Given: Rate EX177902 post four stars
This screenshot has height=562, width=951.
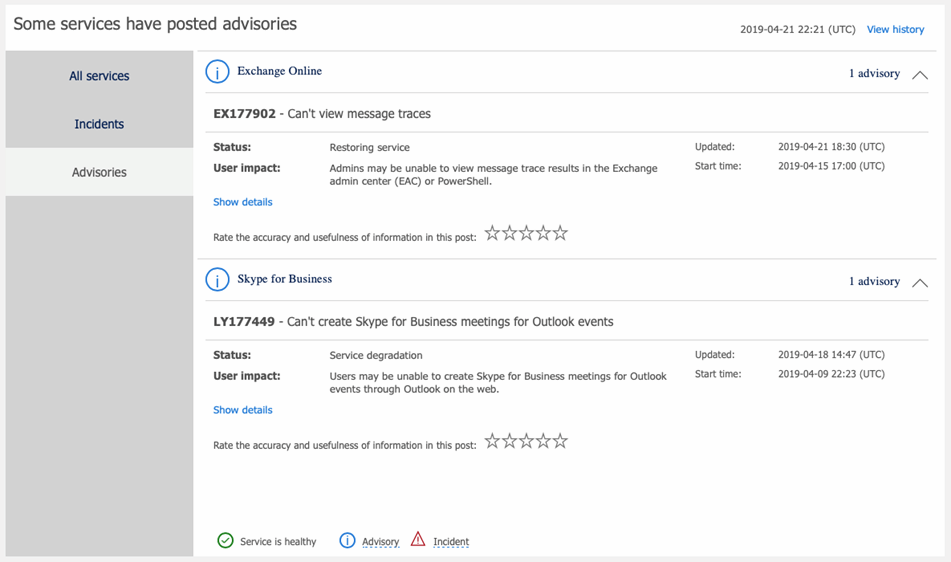Looking at the screenshot, I should [x=543, y=233].
